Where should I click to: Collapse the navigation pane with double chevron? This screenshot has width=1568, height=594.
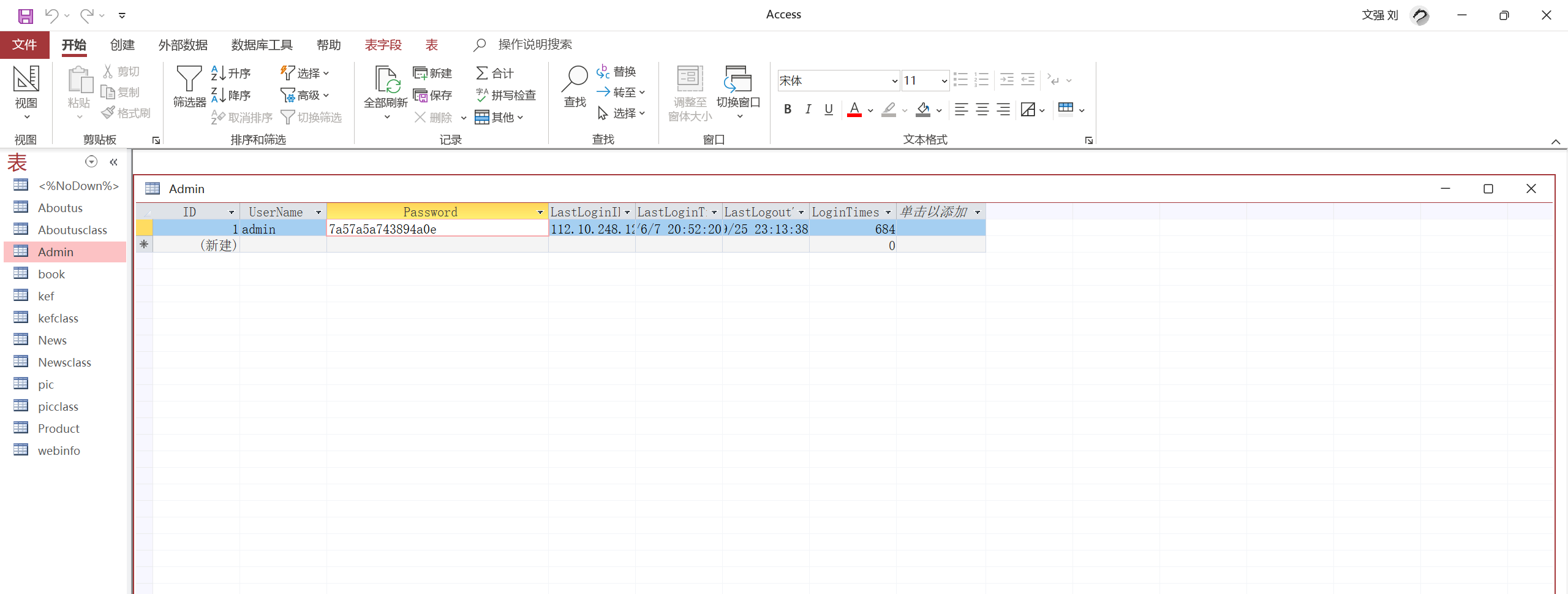[113, 162]
